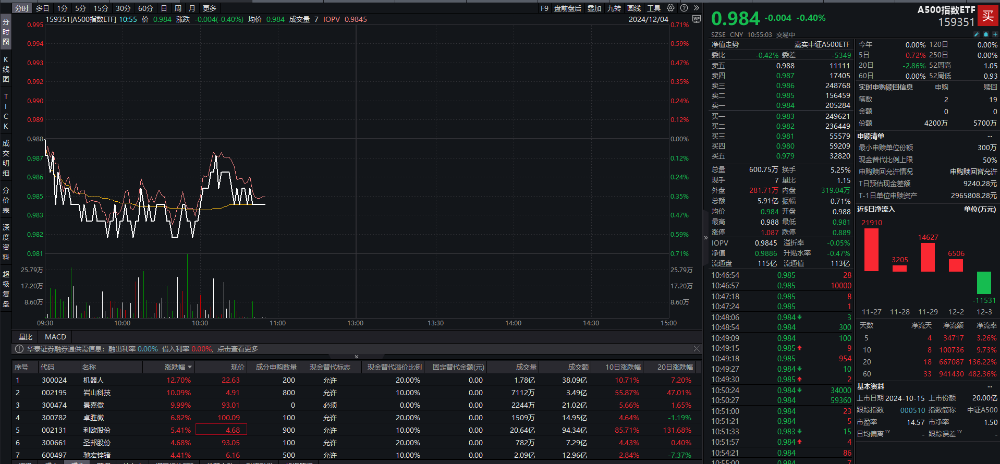Open the 更多 timeframe menu
The image size is (1000, 464).
coord(209,7)
